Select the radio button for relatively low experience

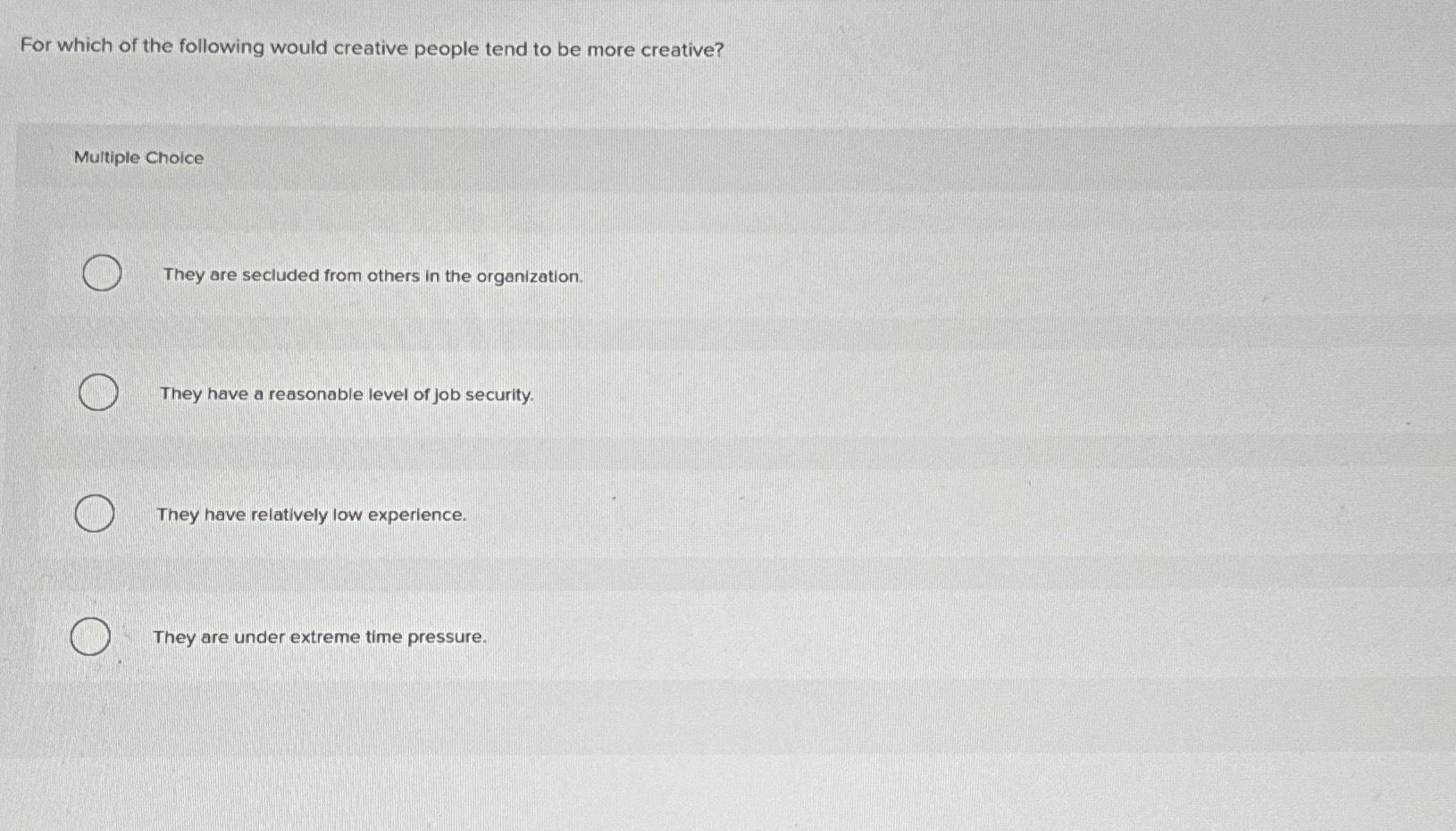point(93,513)
